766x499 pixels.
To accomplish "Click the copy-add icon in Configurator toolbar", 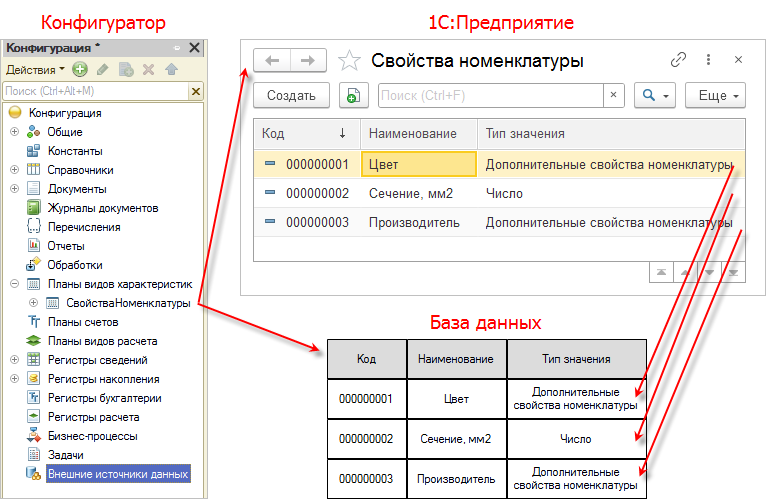I will point(126,69).
